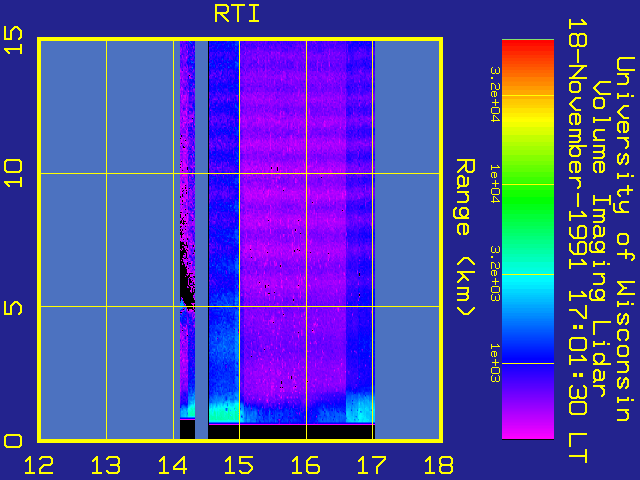Click the 'University of Wisconsin' title line
Image resolution: width=640 pixels, height=480 pixels.
pyautogui.click(x=624, y=239)
